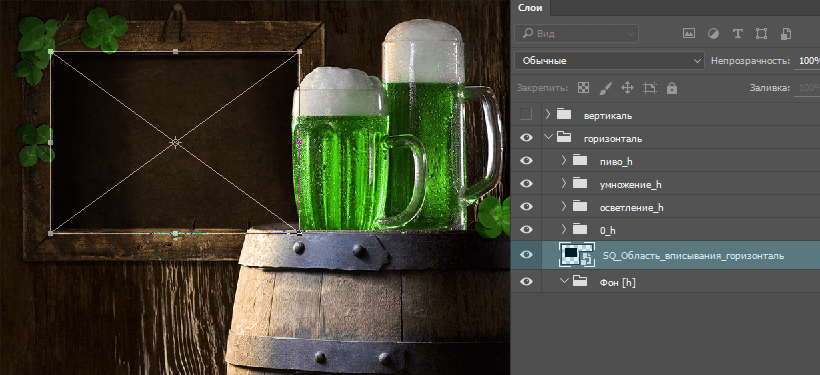Open the Вид layer filter dropdown

[x=577, y=33]
